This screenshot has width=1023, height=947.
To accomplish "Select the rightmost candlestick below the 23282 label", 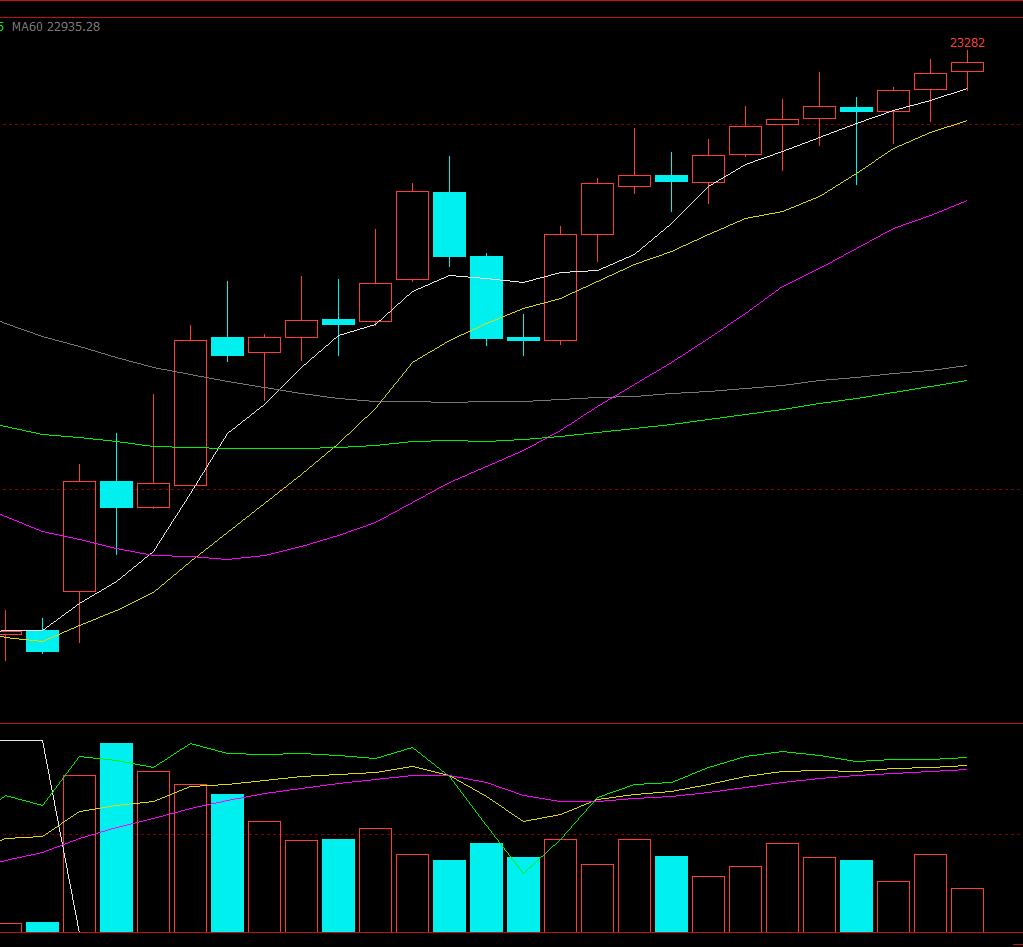I will coord(967,67).
